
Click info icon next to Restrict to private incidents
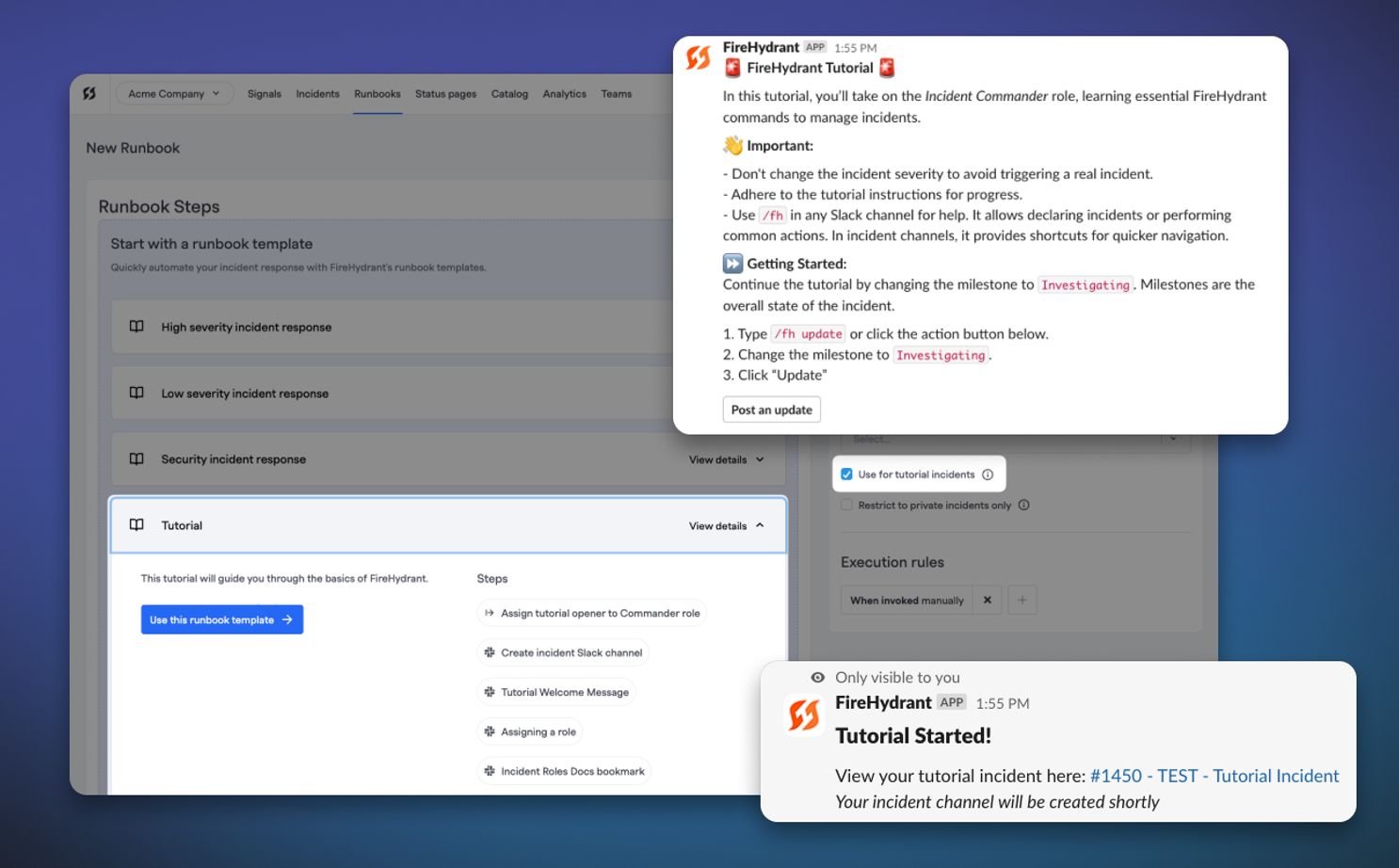[x=1024, y=506]
